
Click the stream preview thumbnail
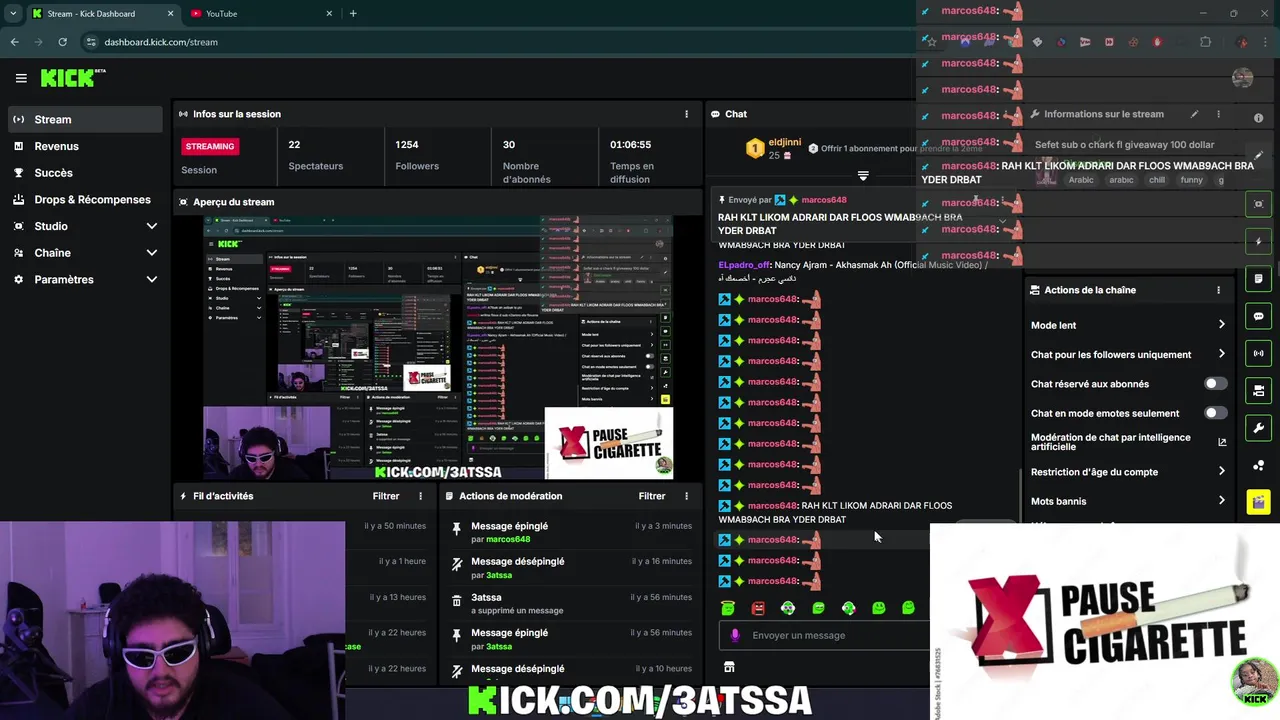coord(438,347)
